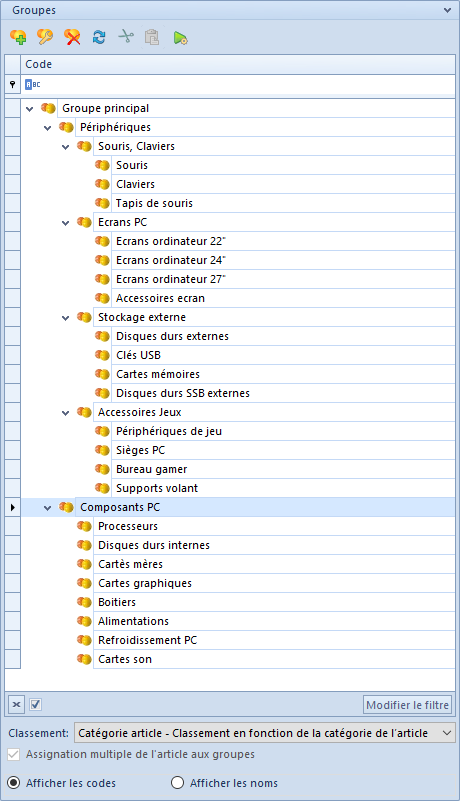460x801 pixels.
Task: Click the Paste clipboard icon
Action: (152, 37)
